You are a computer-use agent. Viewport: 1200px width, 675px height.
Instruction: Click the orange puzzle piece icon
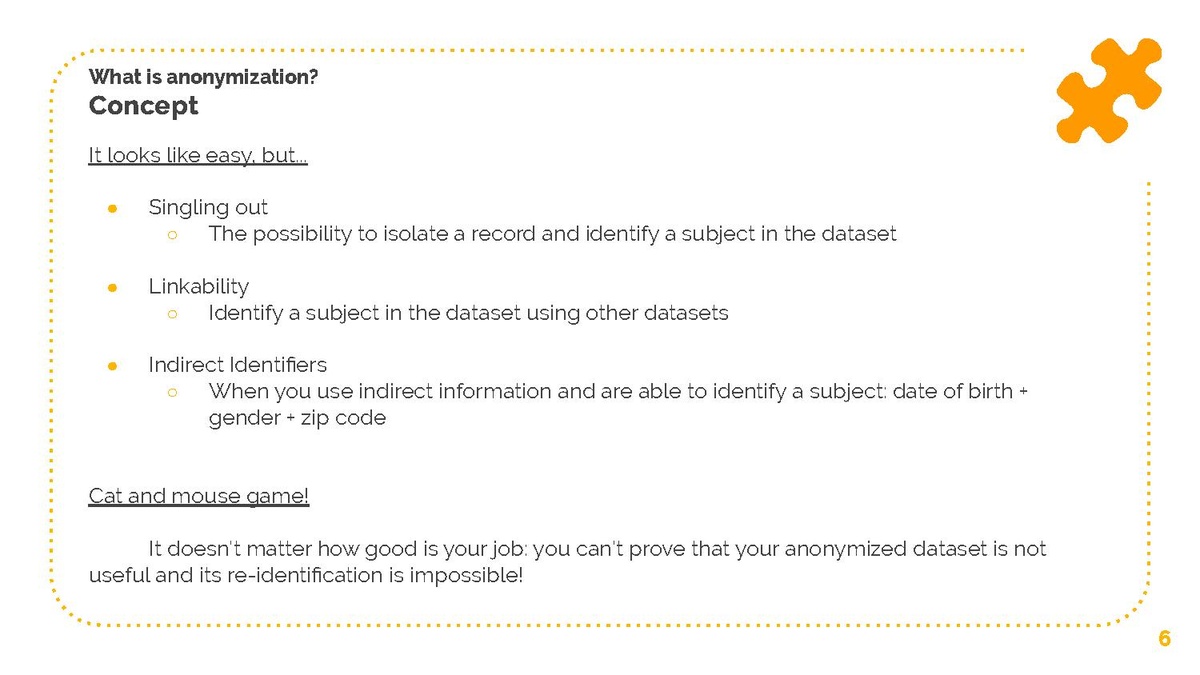click(x=1109, y=89)
